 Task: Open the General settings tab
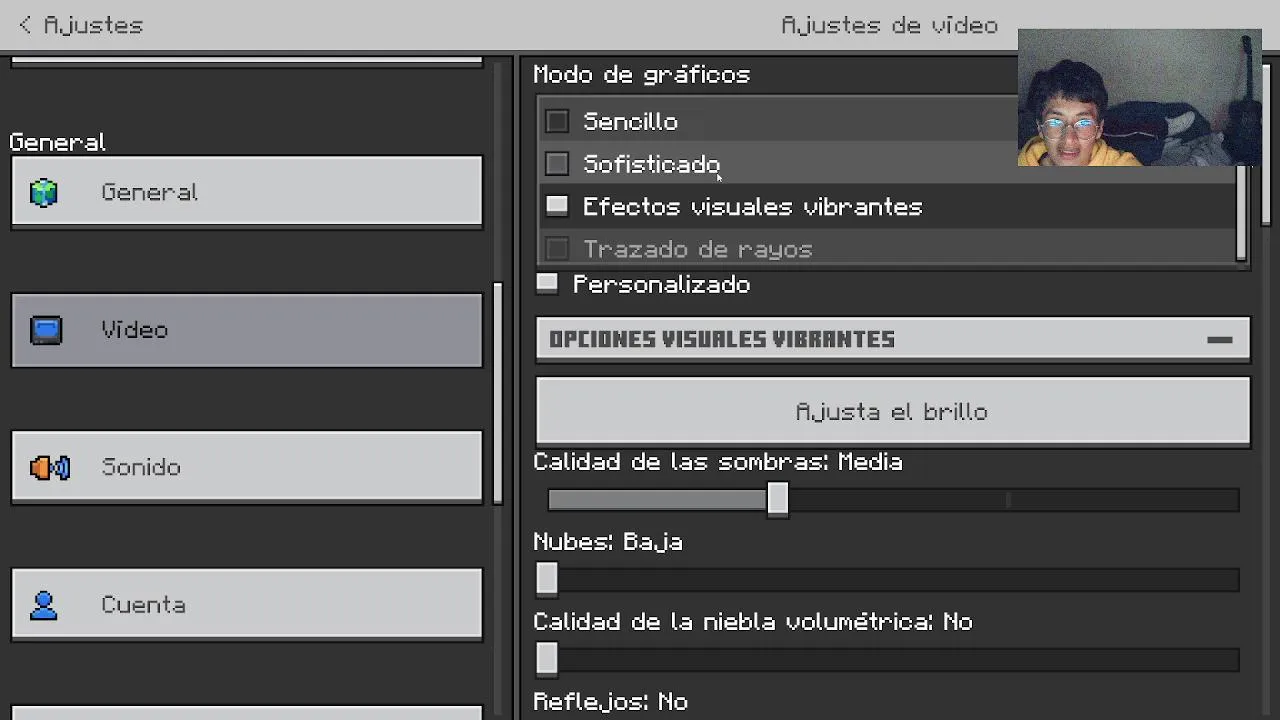coord(247,192)
